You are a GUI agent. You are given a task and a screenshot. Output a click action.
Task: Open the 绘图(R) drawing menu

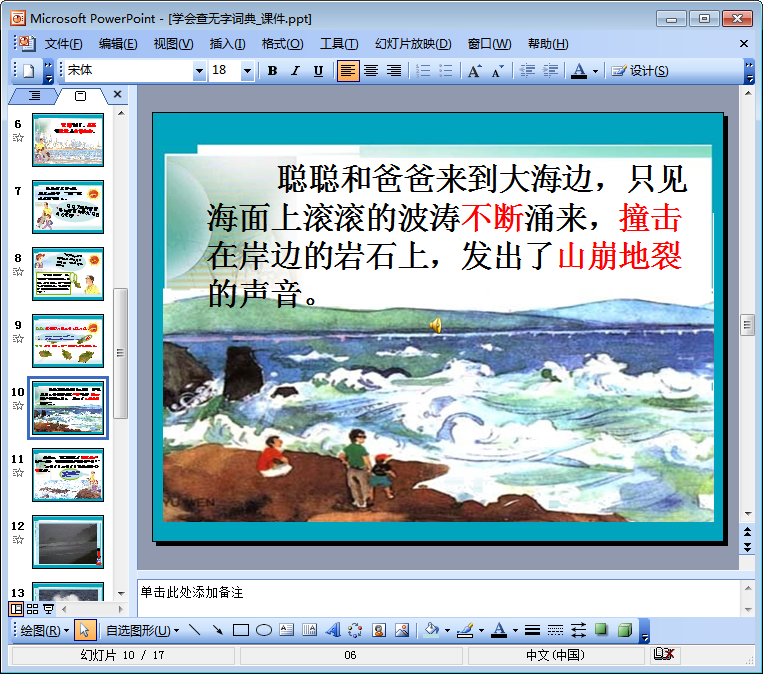45,631
